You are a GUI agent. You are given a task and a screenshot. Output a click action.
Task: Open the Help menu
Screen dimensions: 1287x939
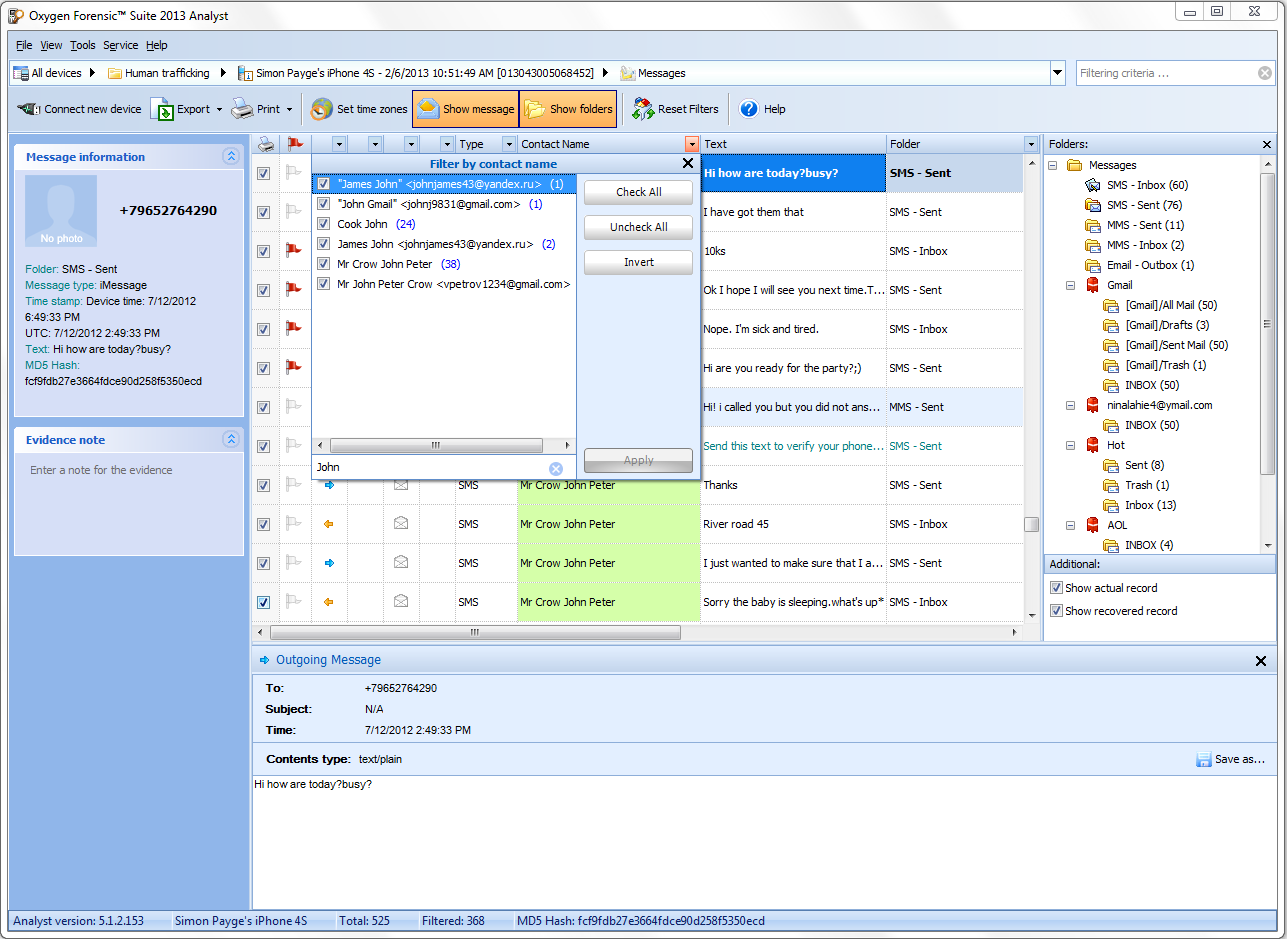[157, 45]
